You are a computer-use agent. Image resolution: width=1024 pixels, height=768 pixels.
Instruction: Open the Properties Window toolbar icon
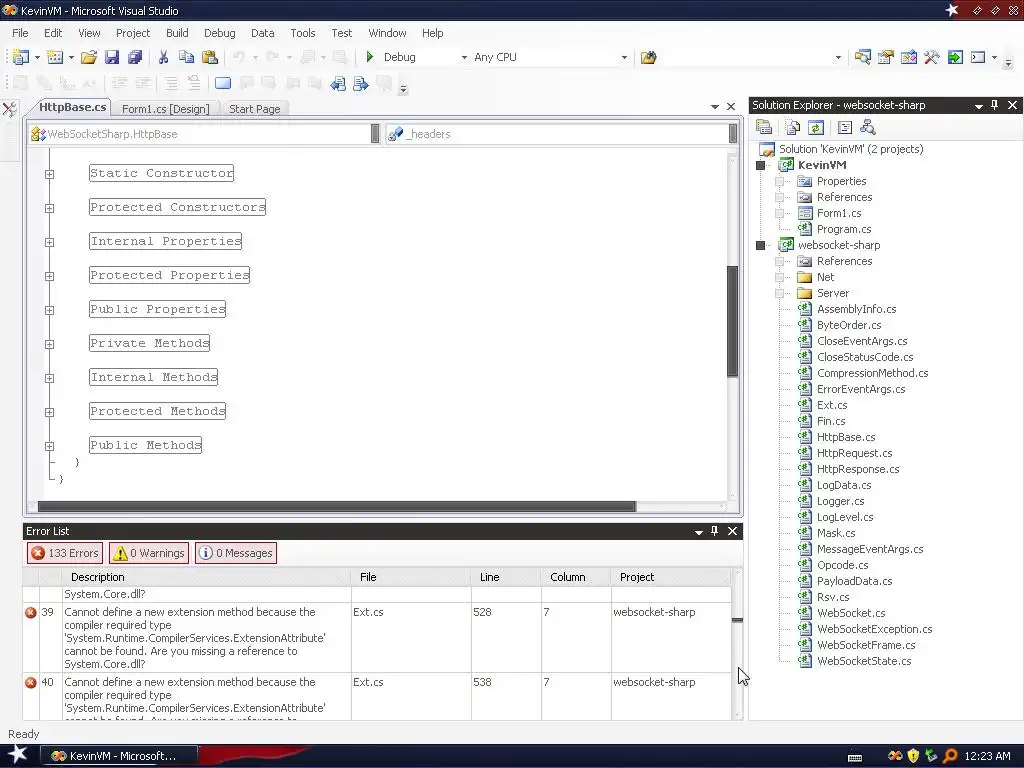pyautogui.click(x=886, y=57)
